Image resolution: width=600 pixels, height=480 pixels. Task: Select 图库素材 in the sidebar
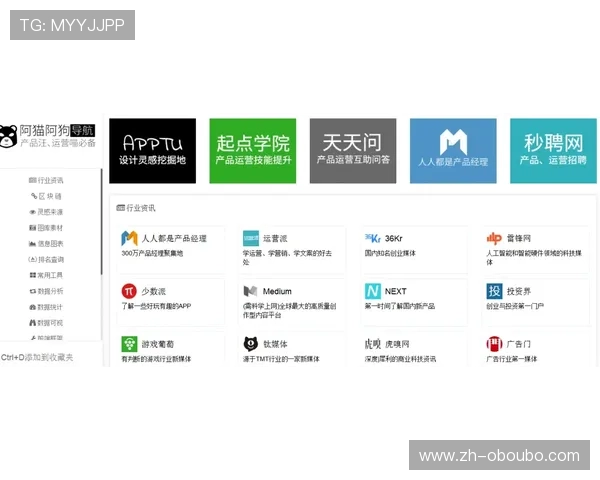[46, 228]
